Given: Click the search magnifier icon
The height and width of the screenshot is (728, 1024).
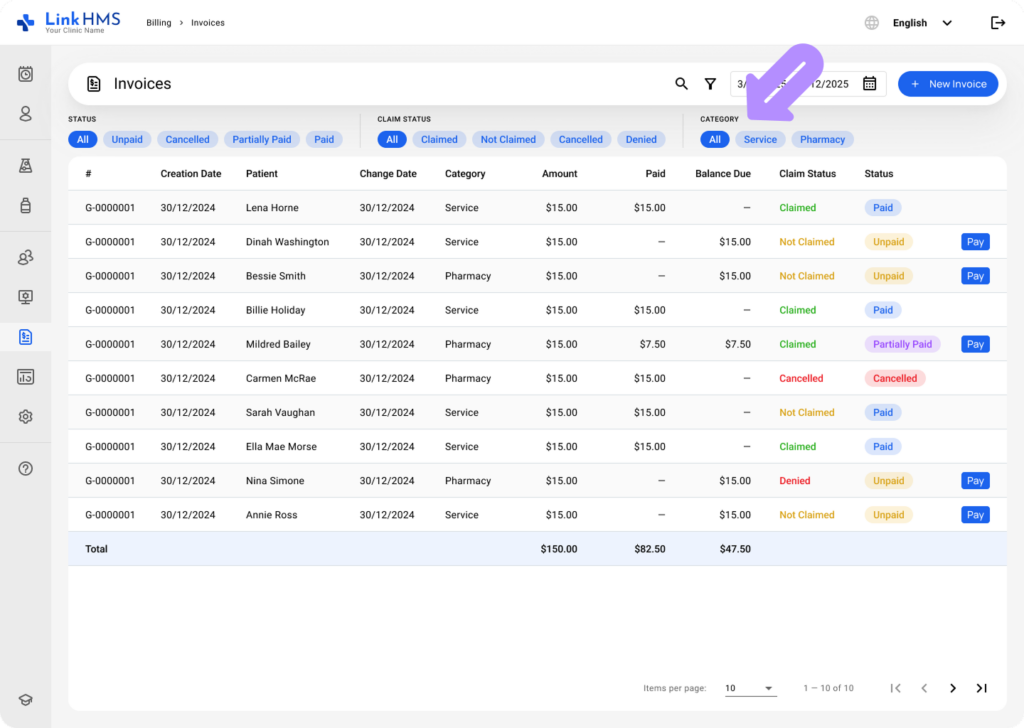Looking at the screenshot, I should (681, 84).
